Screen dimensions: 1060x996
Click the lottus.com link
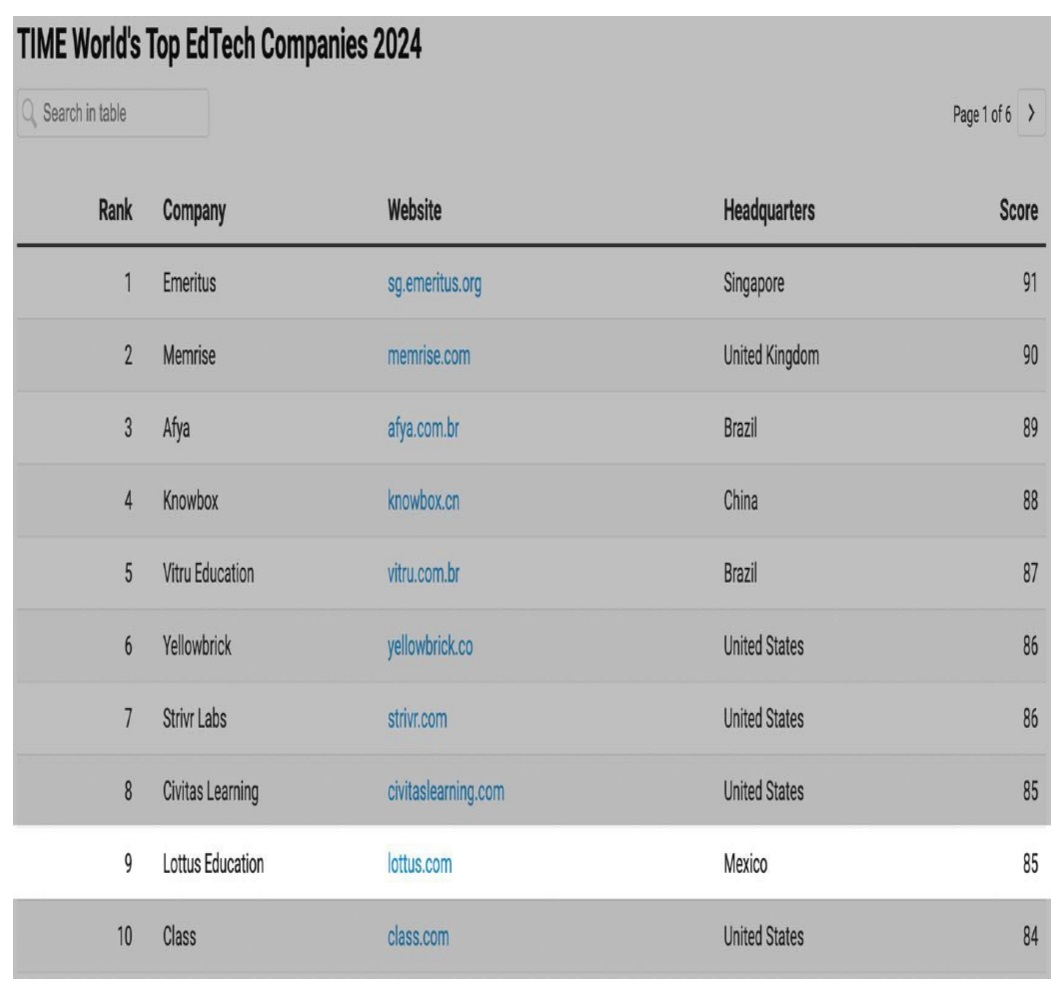click(x=419, y=865)
